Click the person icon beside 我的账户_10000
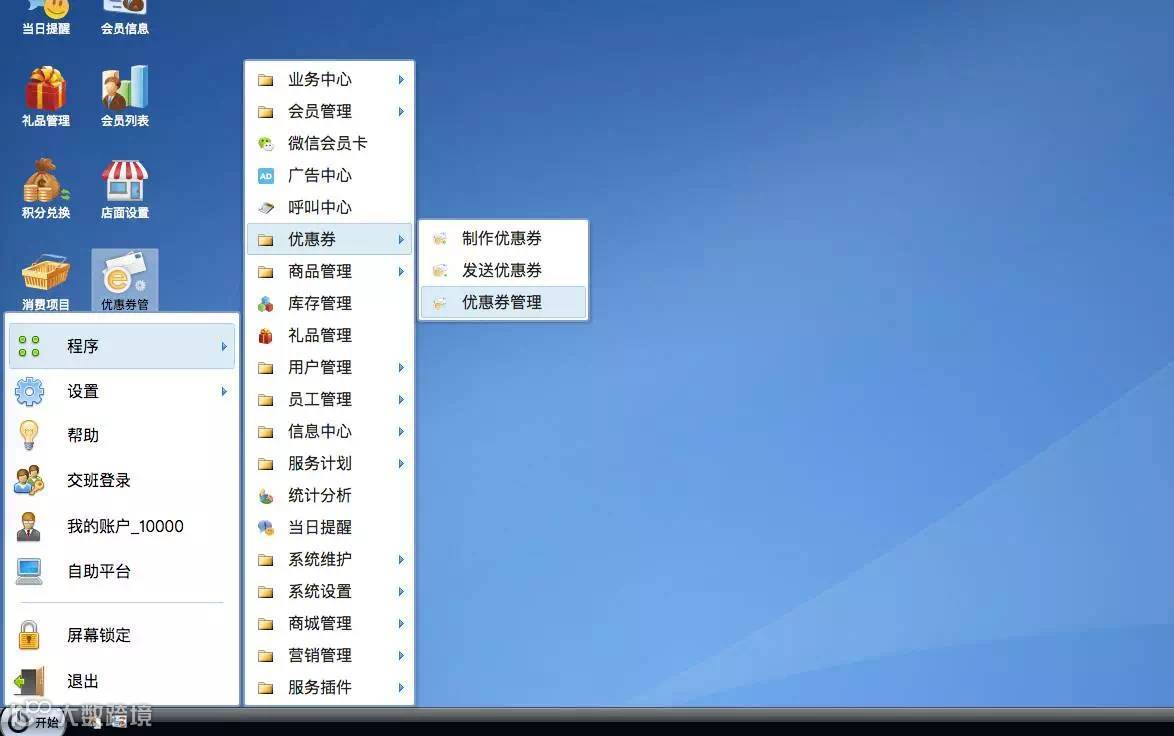Viewport: 1174px width, 736px height. tap(29, 526)
